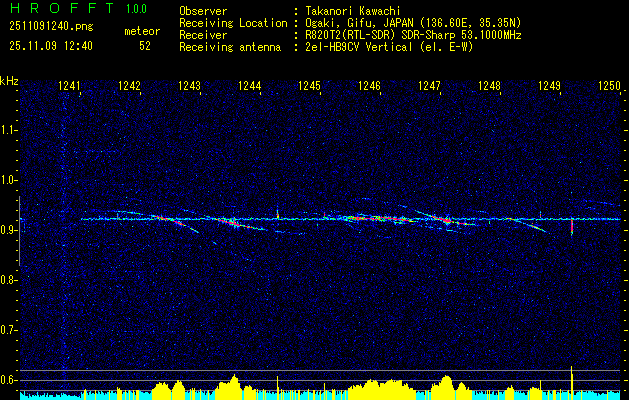Select the Ogaki, Gifu, JAPAN location text
The width and height of the screenshot is (629, 400).
pos(413,23)
